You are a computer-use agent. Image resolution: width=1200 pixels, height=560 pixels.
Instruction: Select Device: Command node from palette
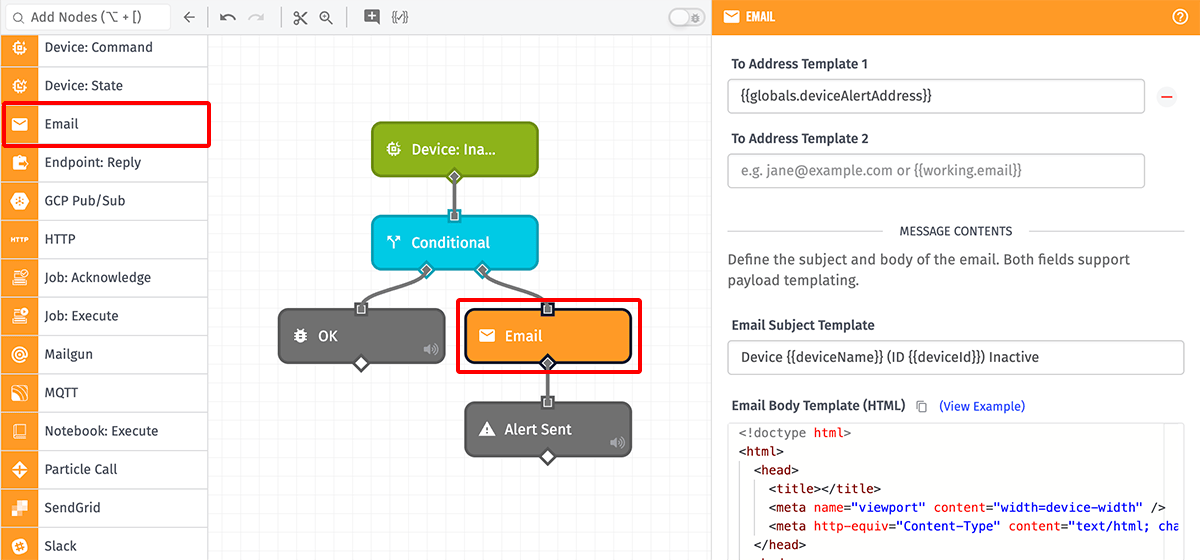[x=104, y=48]
